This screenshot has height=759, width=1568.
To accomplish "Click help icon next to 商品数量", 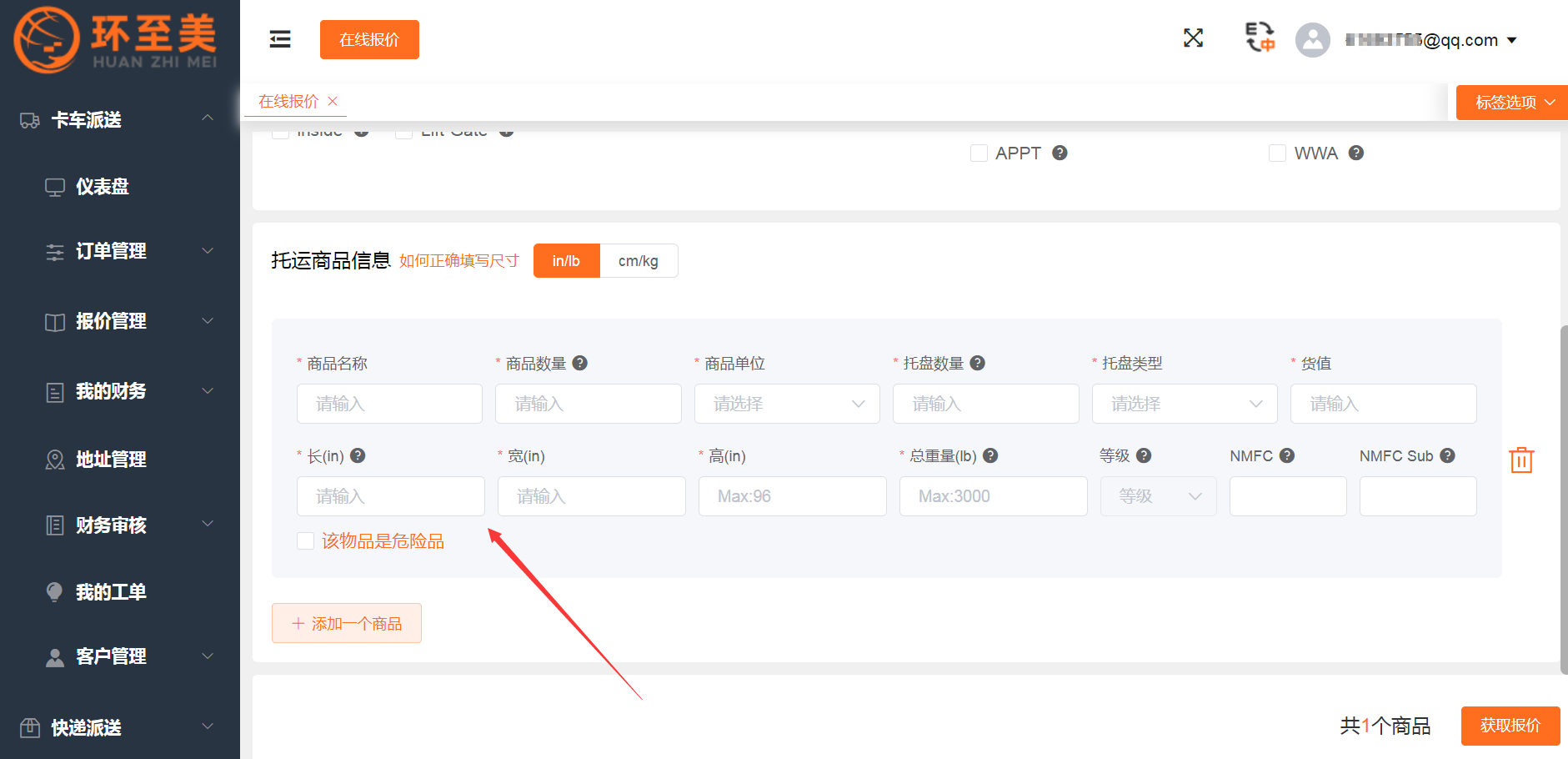I will [580, 363].
